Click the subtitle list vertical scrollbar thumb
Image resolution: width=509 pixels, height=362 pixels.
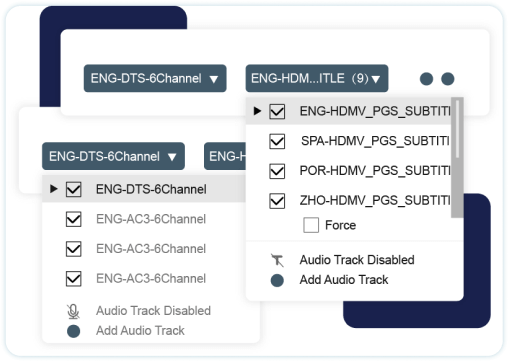pyautogui.click(x=457, y=129)
